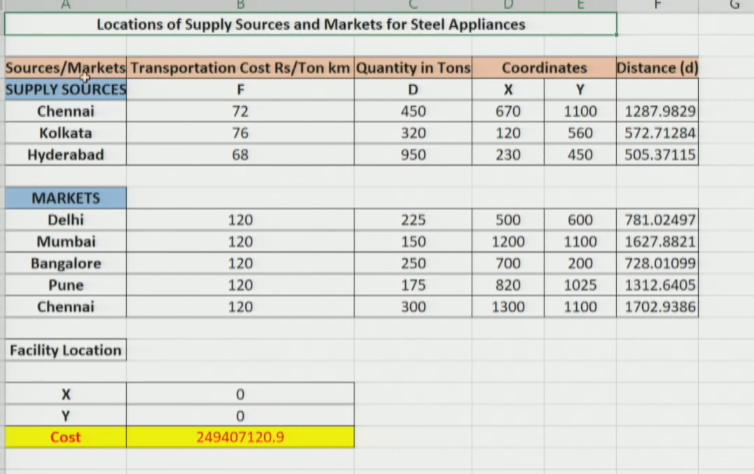Click the Pune Y coordinate 1025
This screenshot has height=474, width=754.
pyautogui.click(x=580, y=285)
